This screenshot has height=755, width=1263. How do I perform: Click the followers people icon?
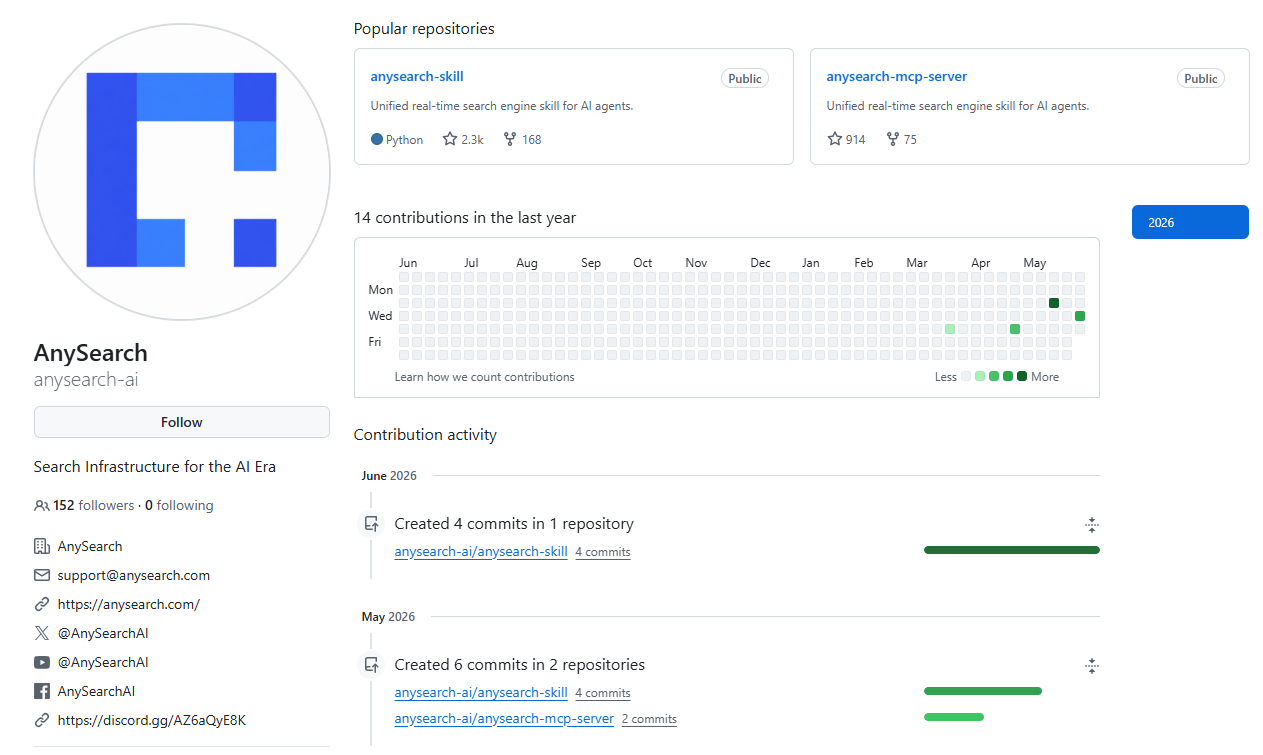42,506
